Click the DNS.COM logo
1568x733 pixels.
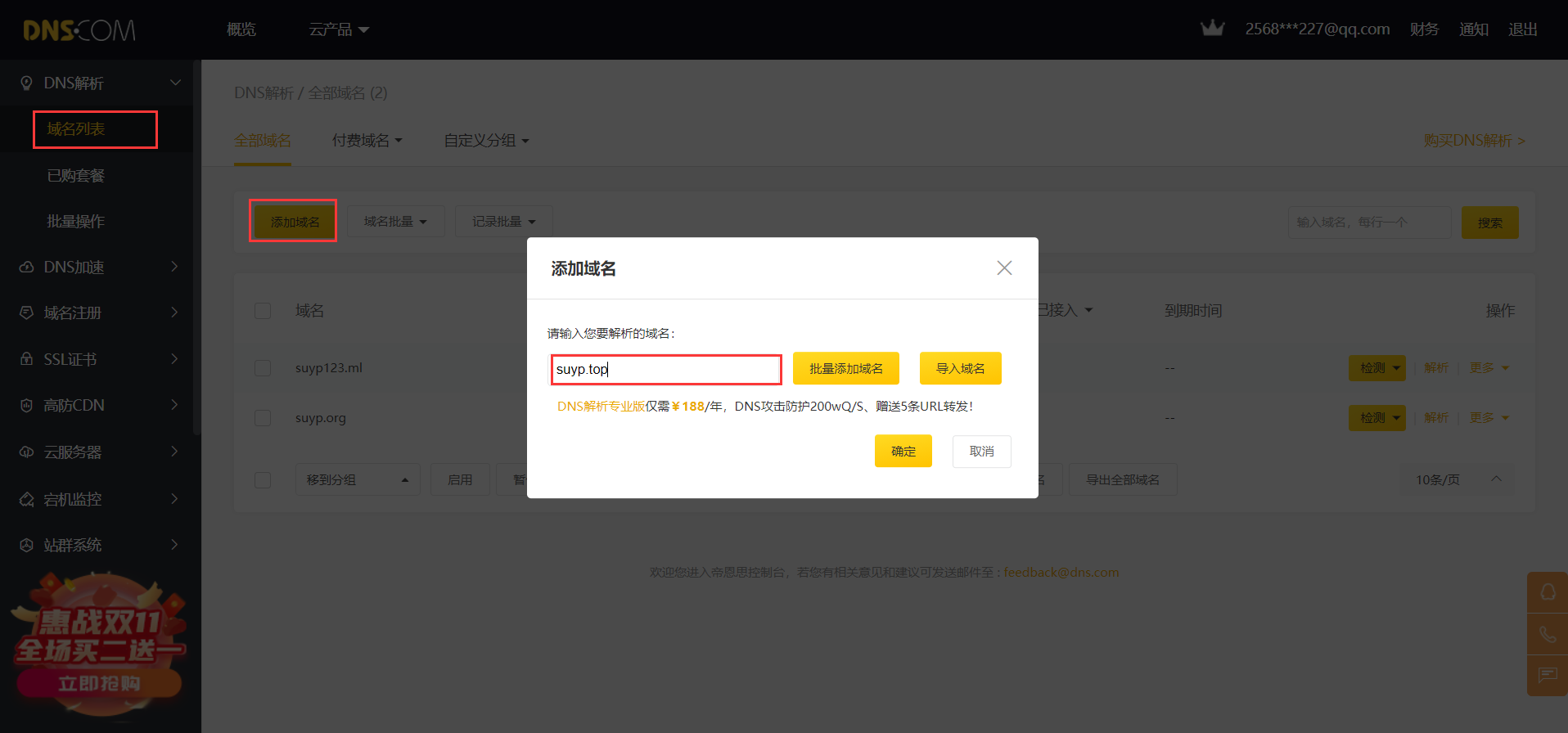coord(79,30)
